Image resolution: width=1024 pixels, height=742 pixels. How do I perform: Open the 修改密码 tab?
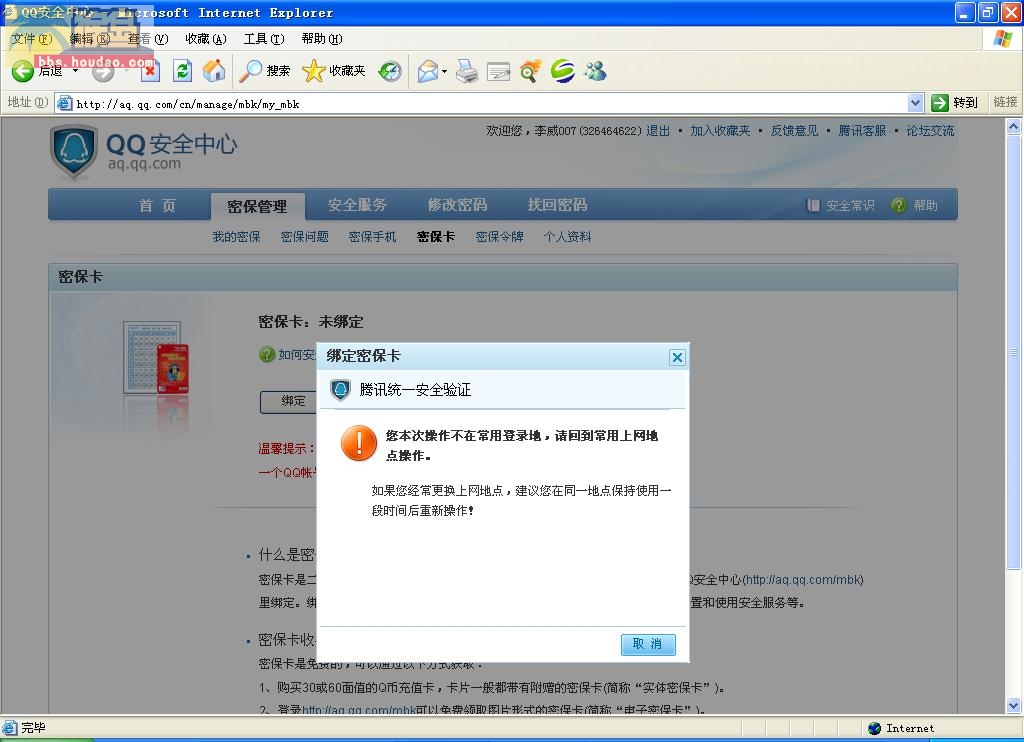click(x=457, y=205)
